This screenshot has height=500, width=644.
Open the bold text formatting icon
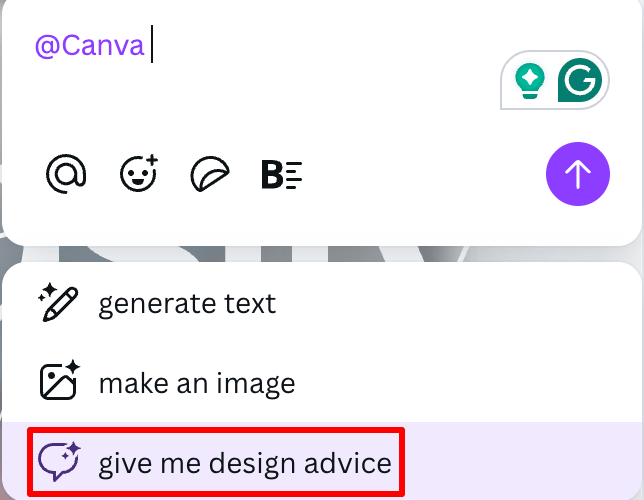click(281, 175)
